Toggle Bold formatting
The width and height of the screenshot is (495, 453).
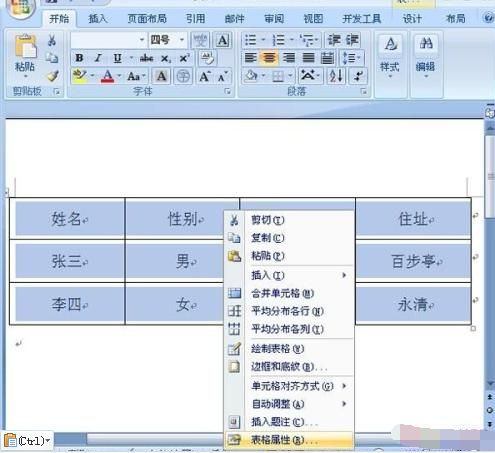[x=79, y=58]
